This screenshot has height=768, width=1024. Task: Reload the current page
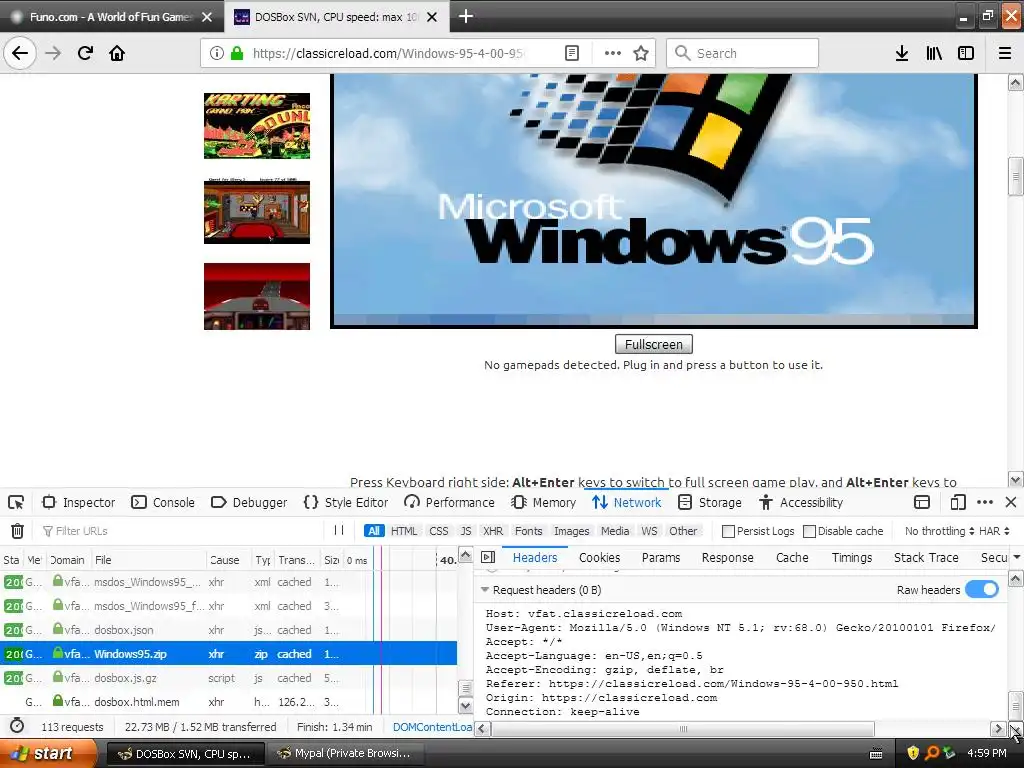[85, 53]
